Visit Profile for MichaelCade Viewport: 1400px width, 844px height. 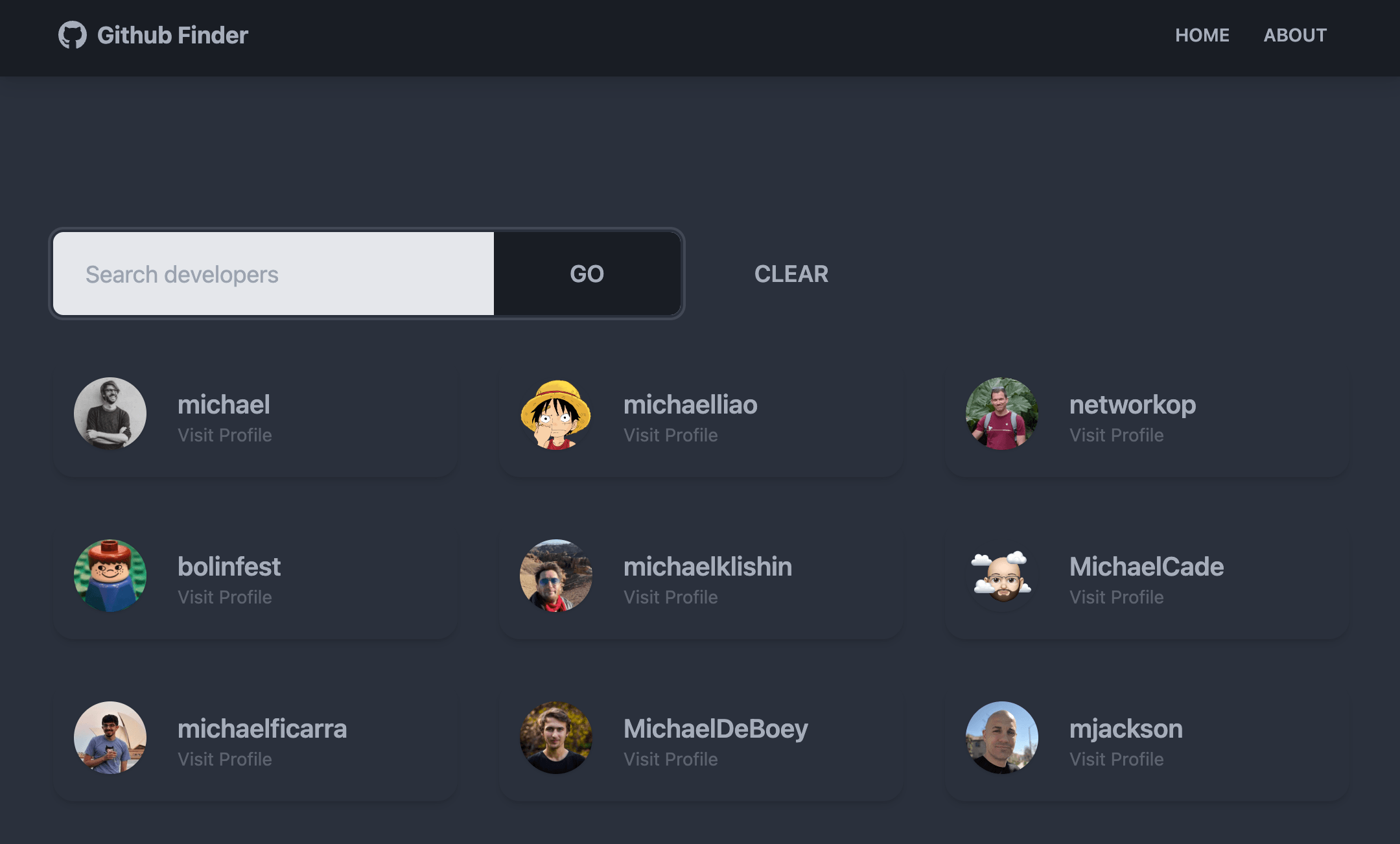click(1116, 597)
